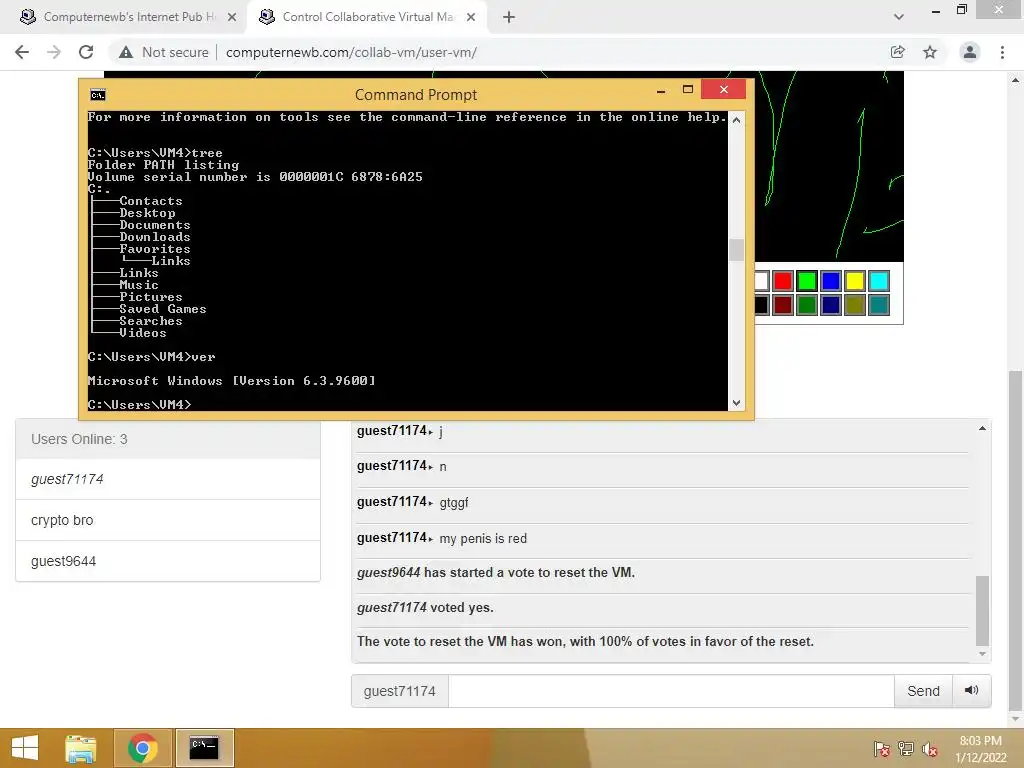Screen dimensions: 1024x768
Task: Close the Computernewb's Internet Pub tab
Action: pyautogui.click(x=232, y=17)
